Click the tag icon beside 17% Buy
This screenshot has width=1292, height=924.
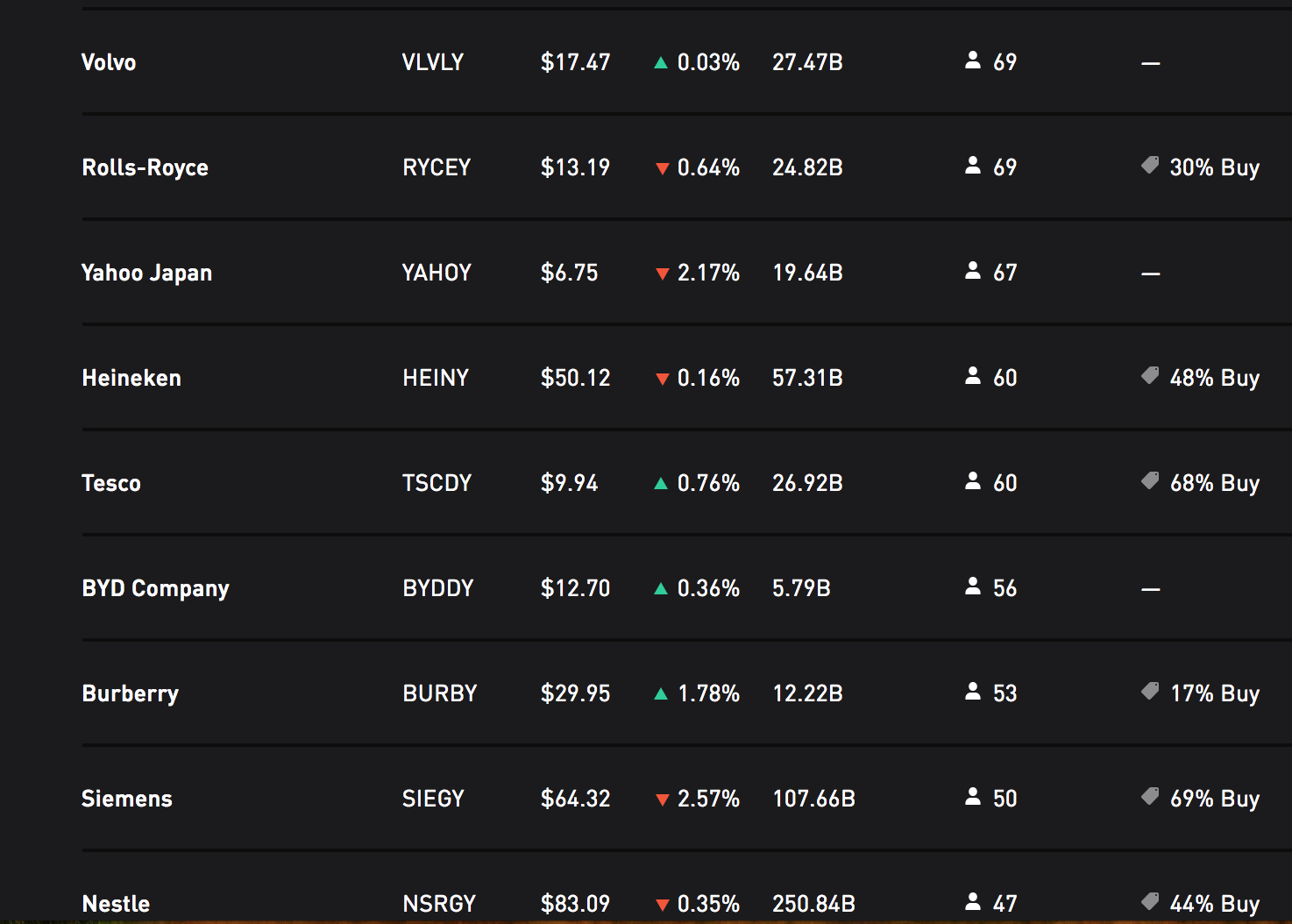point(1150,691)
